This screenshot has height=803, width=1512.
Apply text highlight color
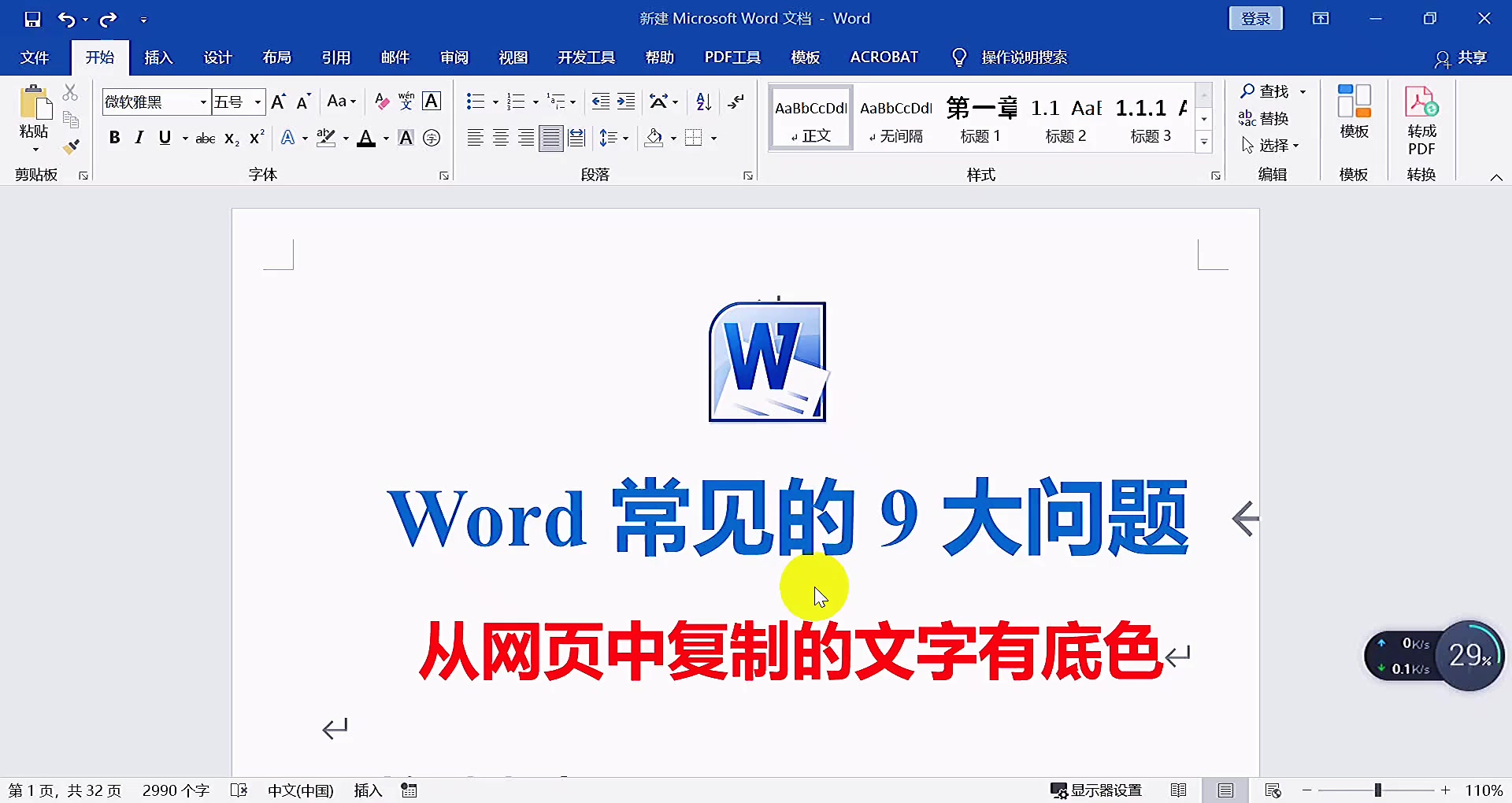click(x=326, y=139)
